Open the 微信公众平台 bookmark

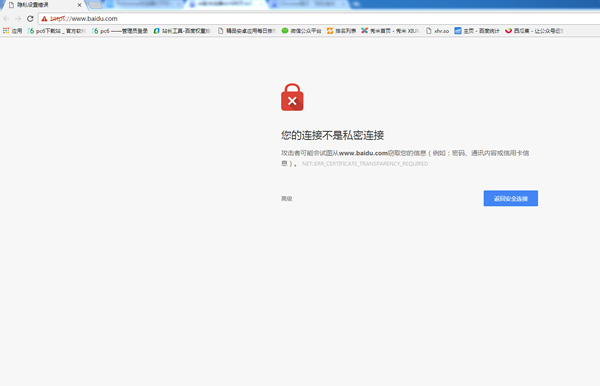pyautogui.click(x=302, y=31)
